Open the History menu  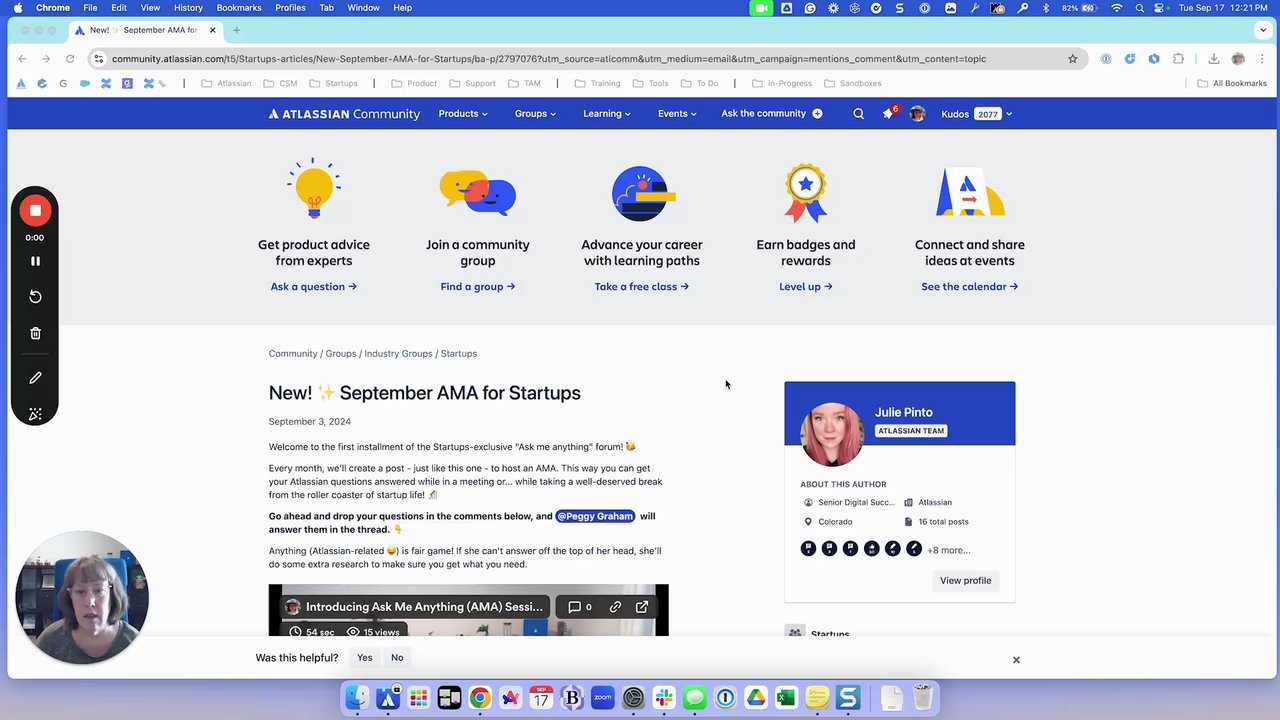[188, 8]
